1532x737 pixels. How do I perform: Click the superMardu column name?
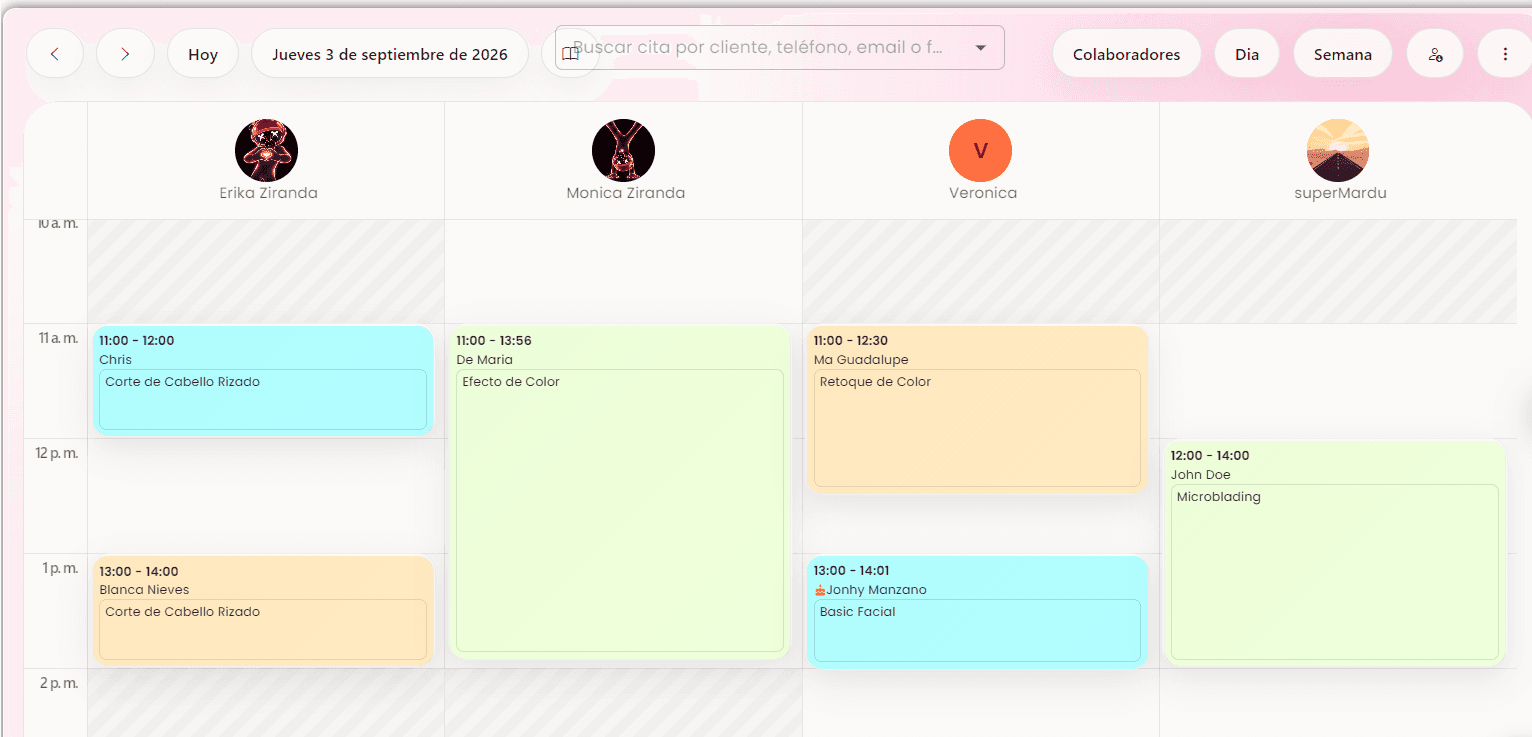tap(1340, 193)
